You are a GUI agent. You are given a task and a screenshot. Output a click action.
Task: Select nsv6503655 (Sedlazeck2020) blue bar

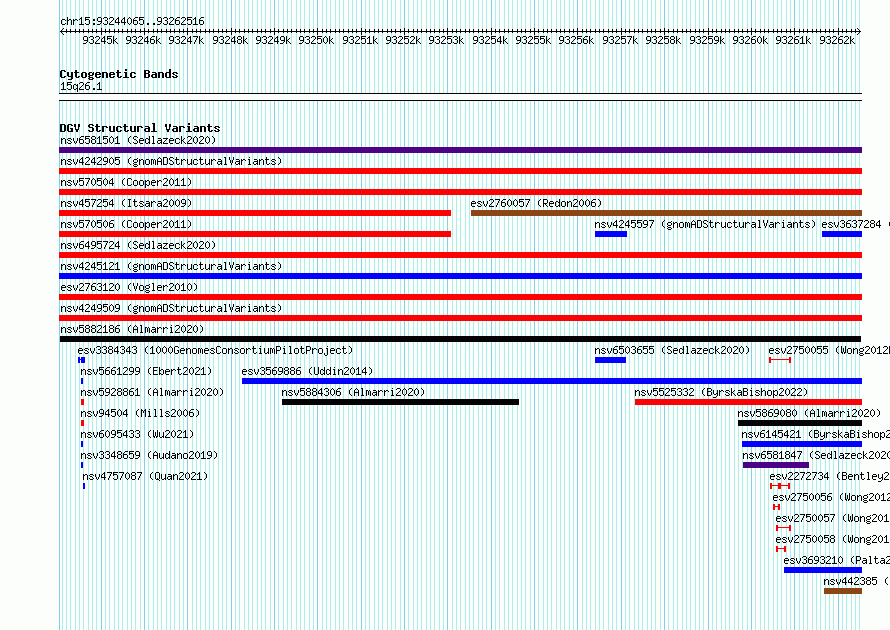pyautogui.click(x=610, y=360)
